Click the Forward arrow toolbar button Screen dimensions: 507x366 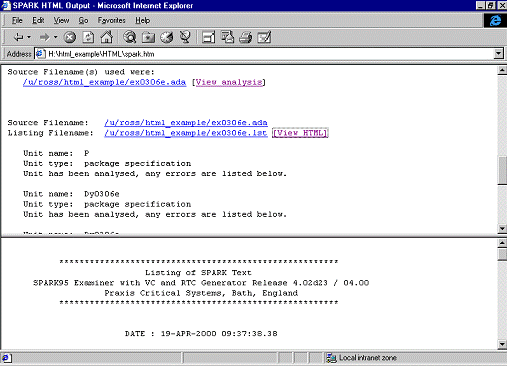pyautogui.click(x=44, y=37)
